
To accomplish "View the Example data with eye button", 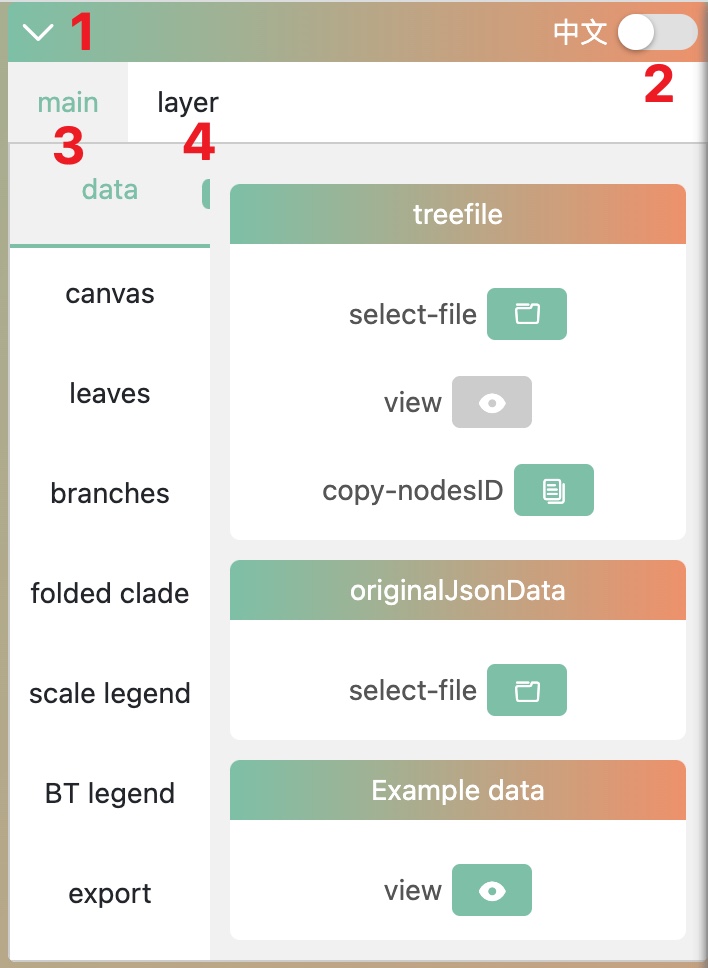I will (491, 890).
